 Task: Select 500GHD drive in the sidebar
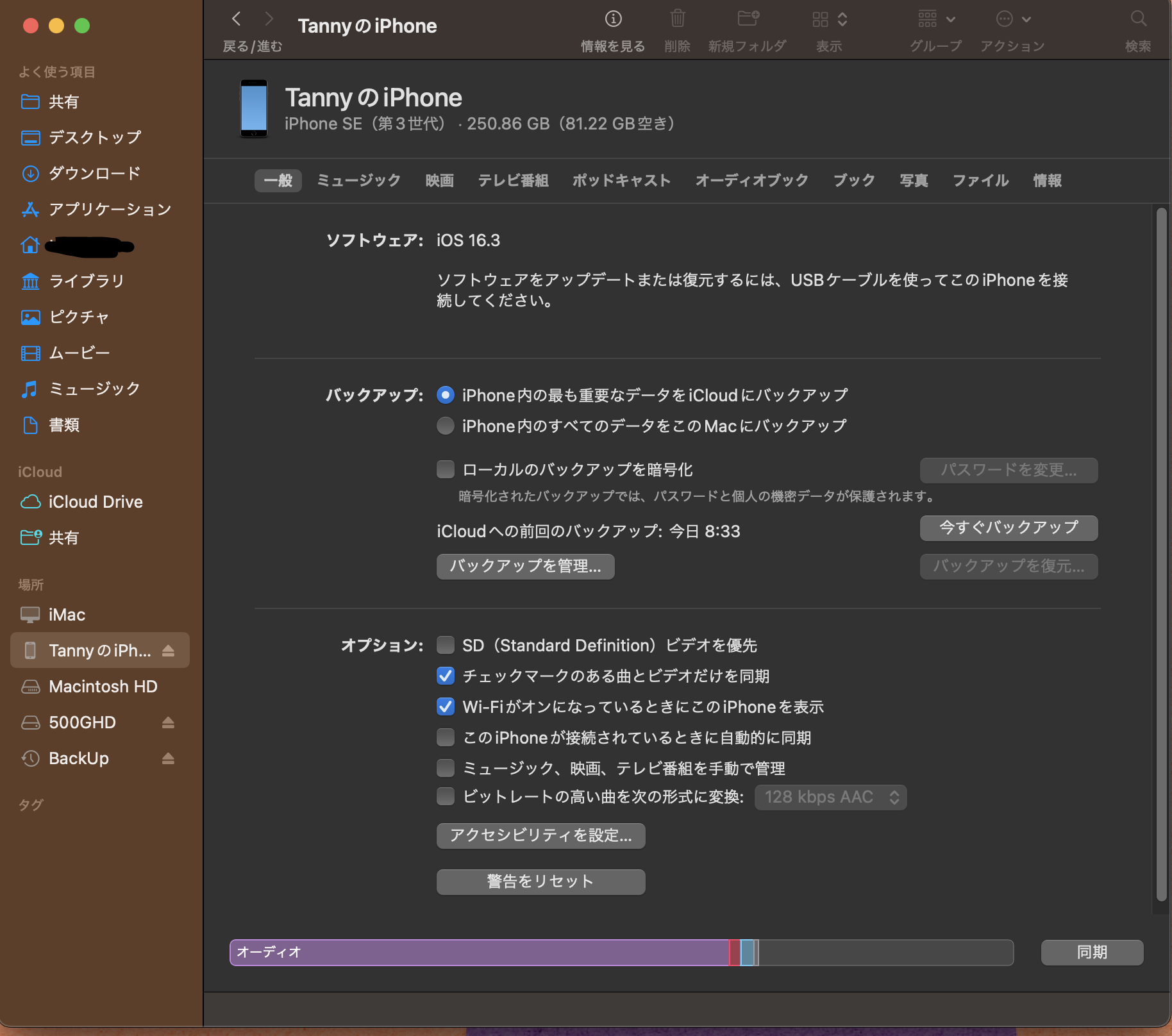click(x=83, y=723)
